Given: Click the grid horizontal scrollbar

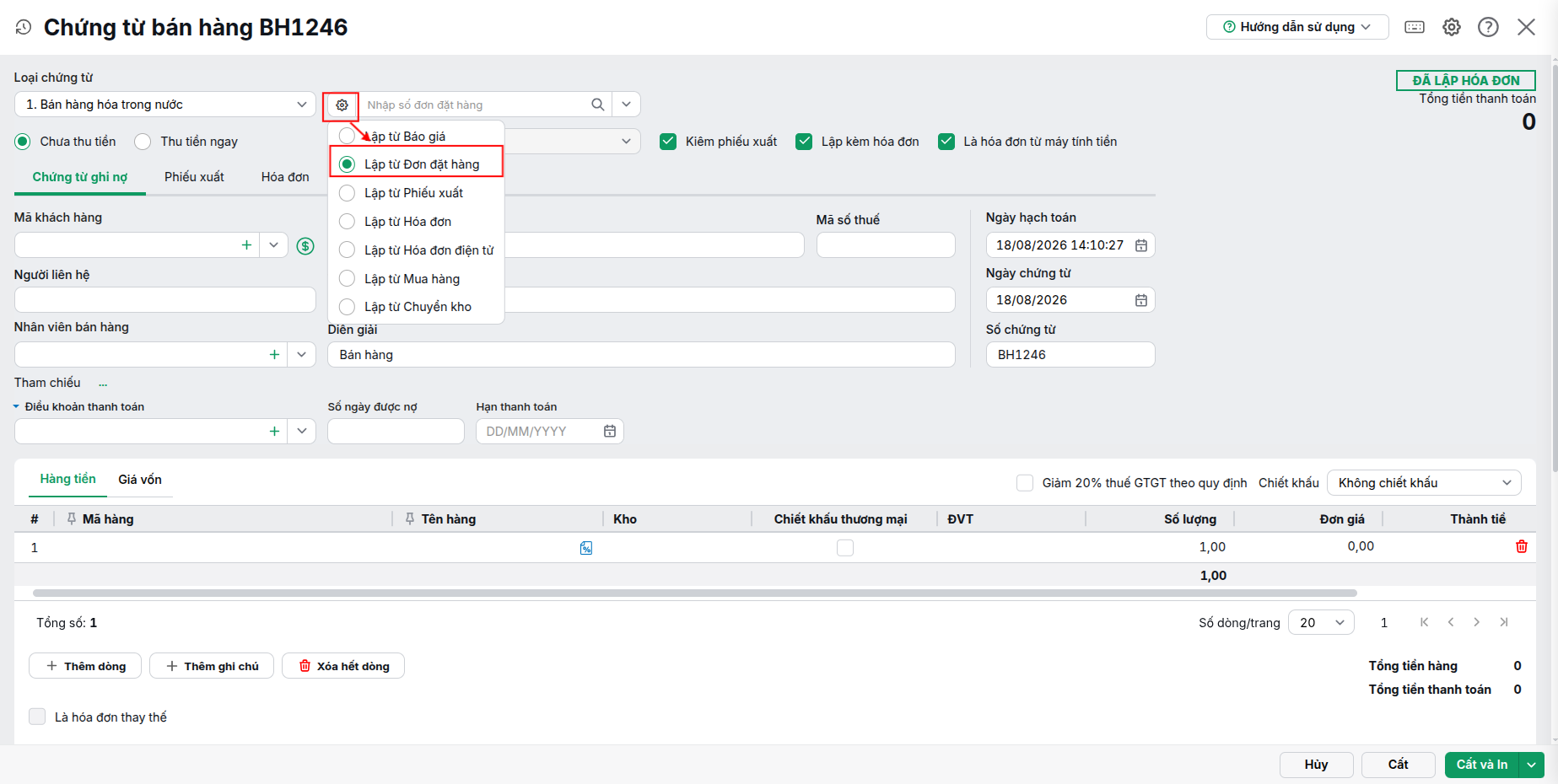Looking at the screenshot, I should [694, 593].
